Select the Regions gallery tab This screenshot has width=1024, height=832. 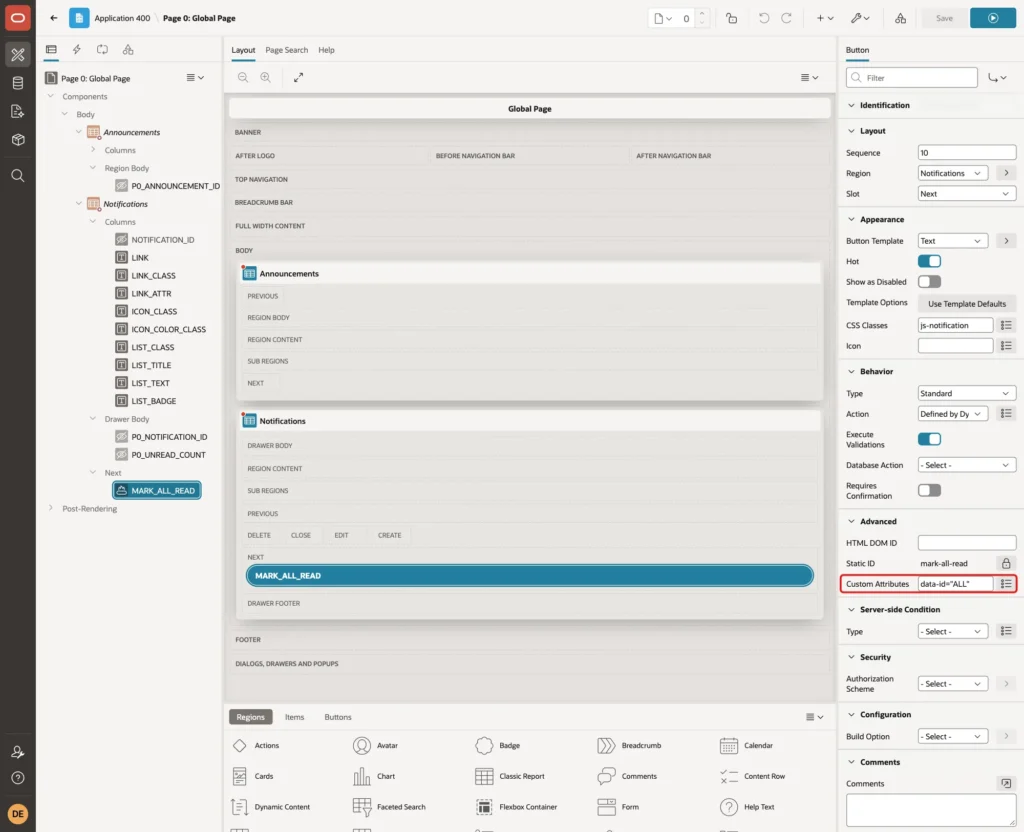pyautogui.click(x=251, y=716)
